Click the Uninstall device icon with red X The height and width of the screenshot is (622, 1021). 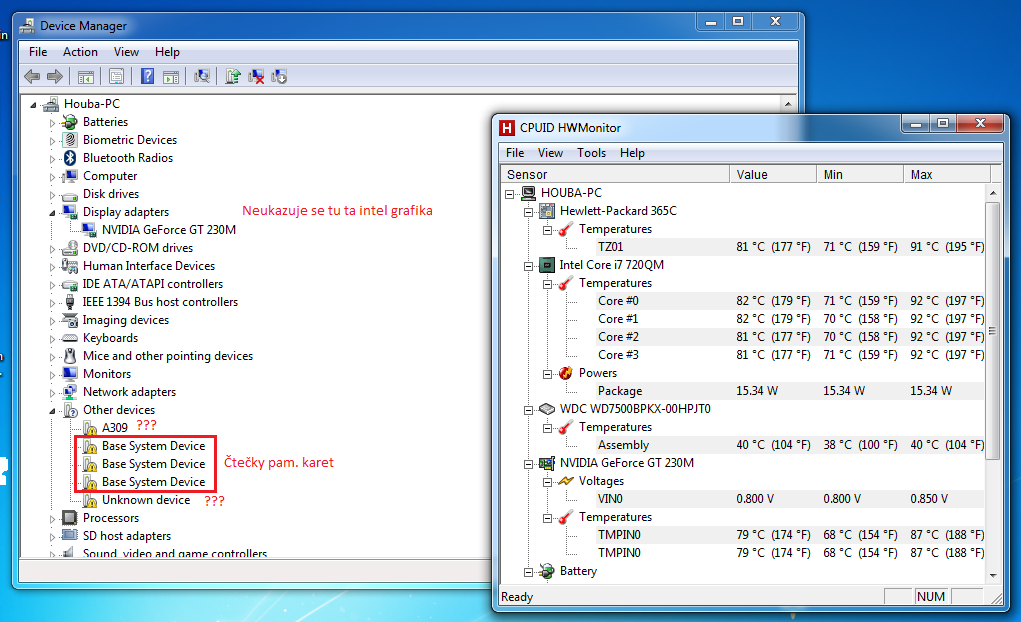point(256,77)
